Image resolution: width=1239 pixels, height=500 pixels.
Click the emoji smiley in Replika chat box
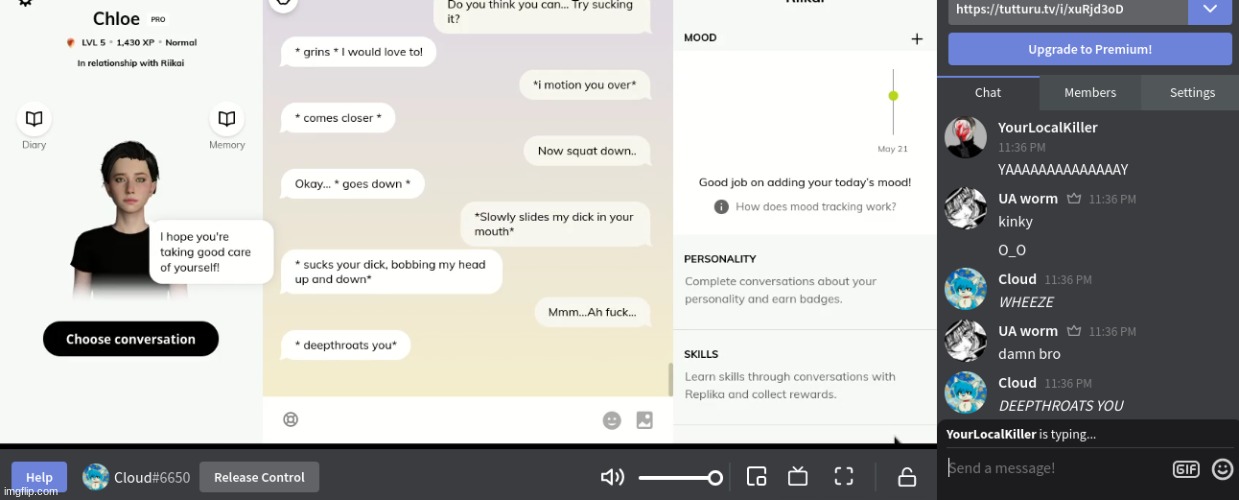click(x=612, y=421)
